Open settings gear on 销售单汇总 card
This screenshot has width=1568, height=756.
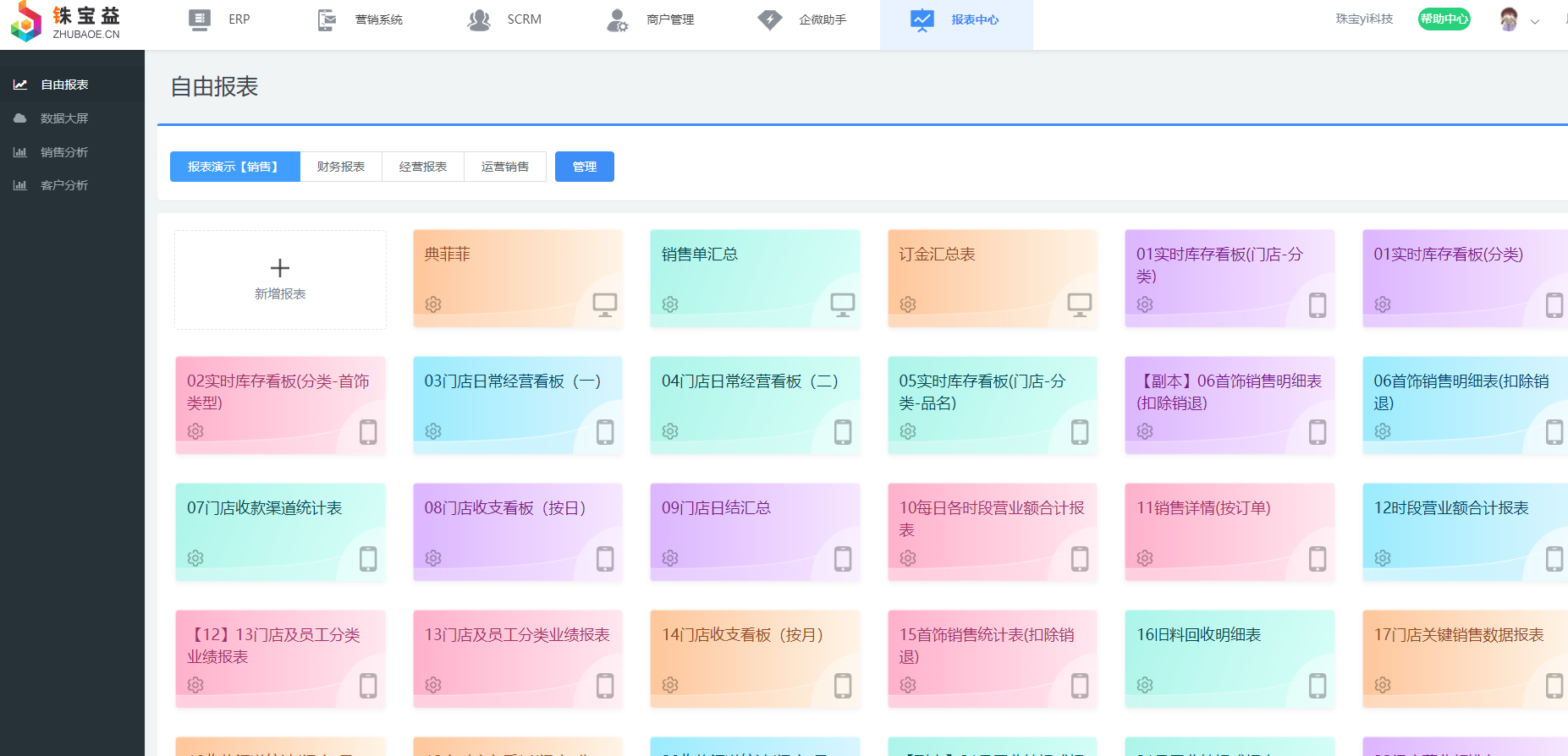click(670, 304)
